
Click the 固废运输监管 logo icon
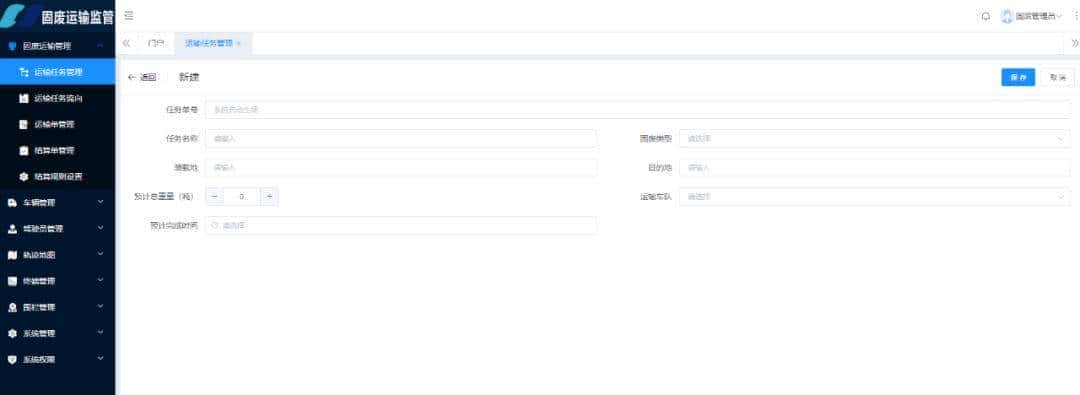(19, 15)
